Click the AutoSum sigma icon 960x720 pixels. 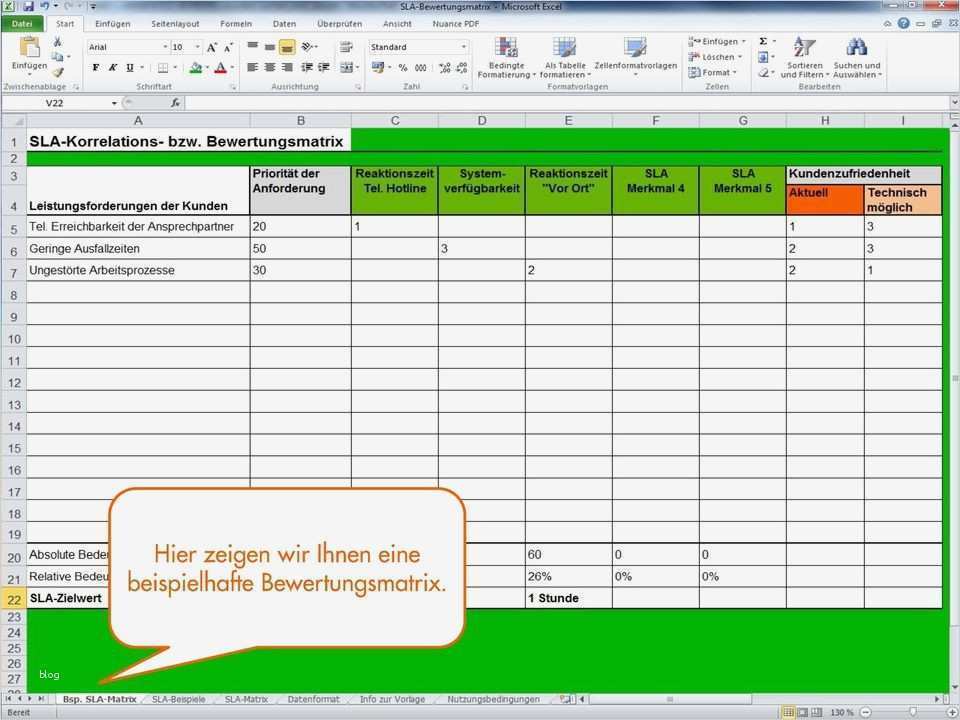[x=763, y=41]
